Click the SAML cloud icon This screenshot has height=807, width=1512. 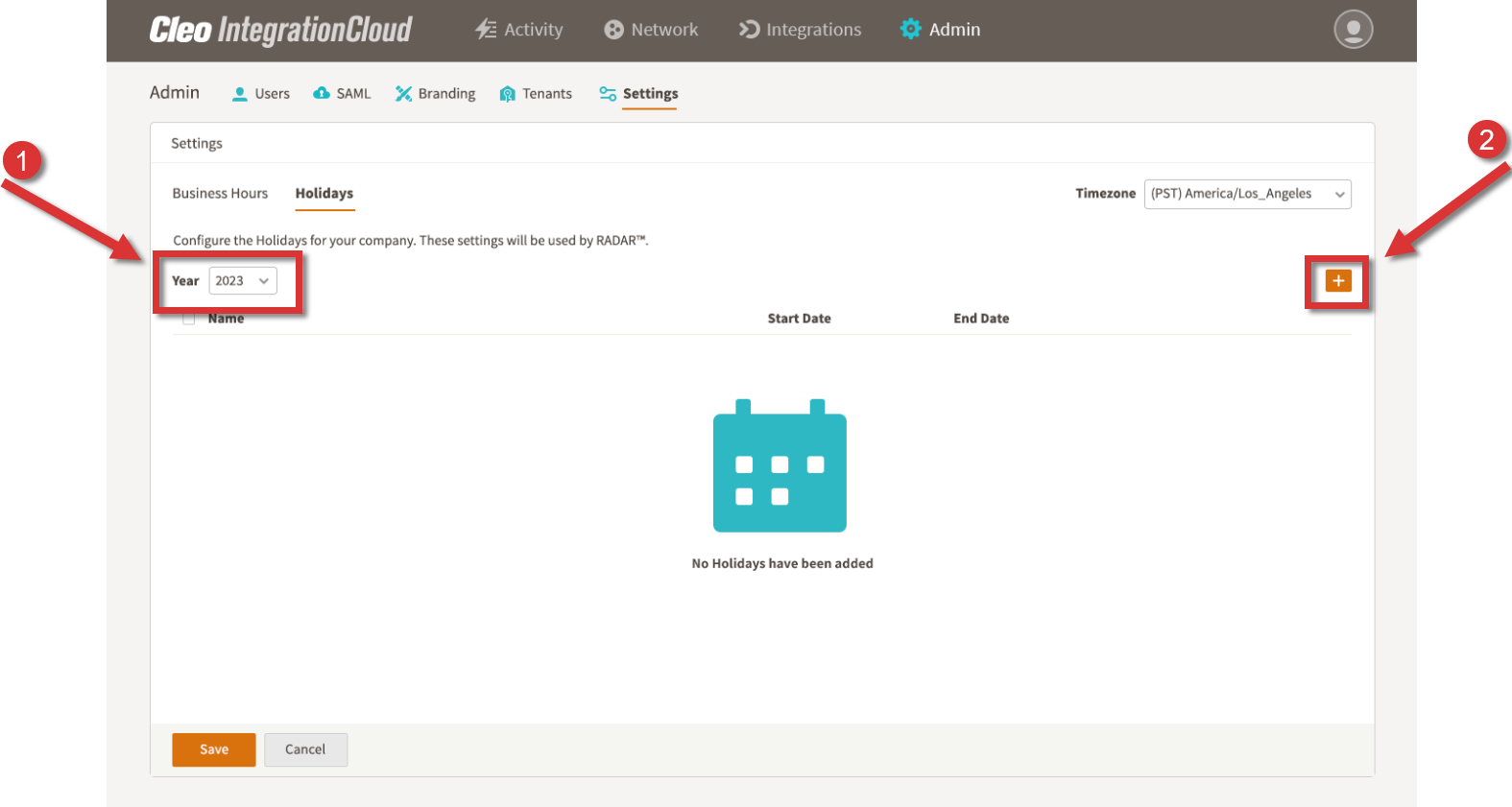[322, 93]
